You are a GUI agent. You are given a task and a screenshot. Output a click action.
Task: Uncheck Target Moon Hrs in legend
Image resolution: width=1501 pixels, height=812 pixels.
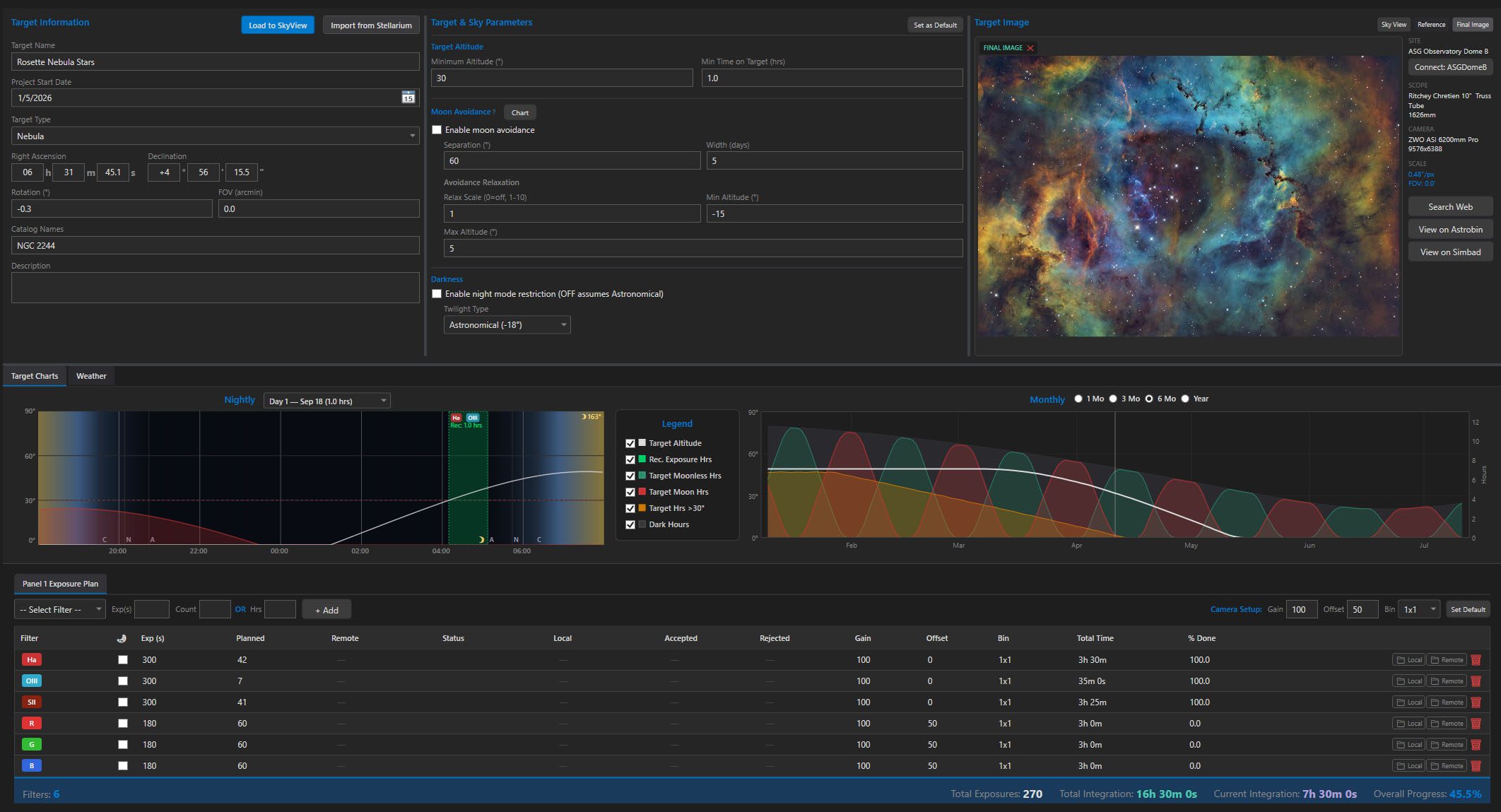point(630,492)
